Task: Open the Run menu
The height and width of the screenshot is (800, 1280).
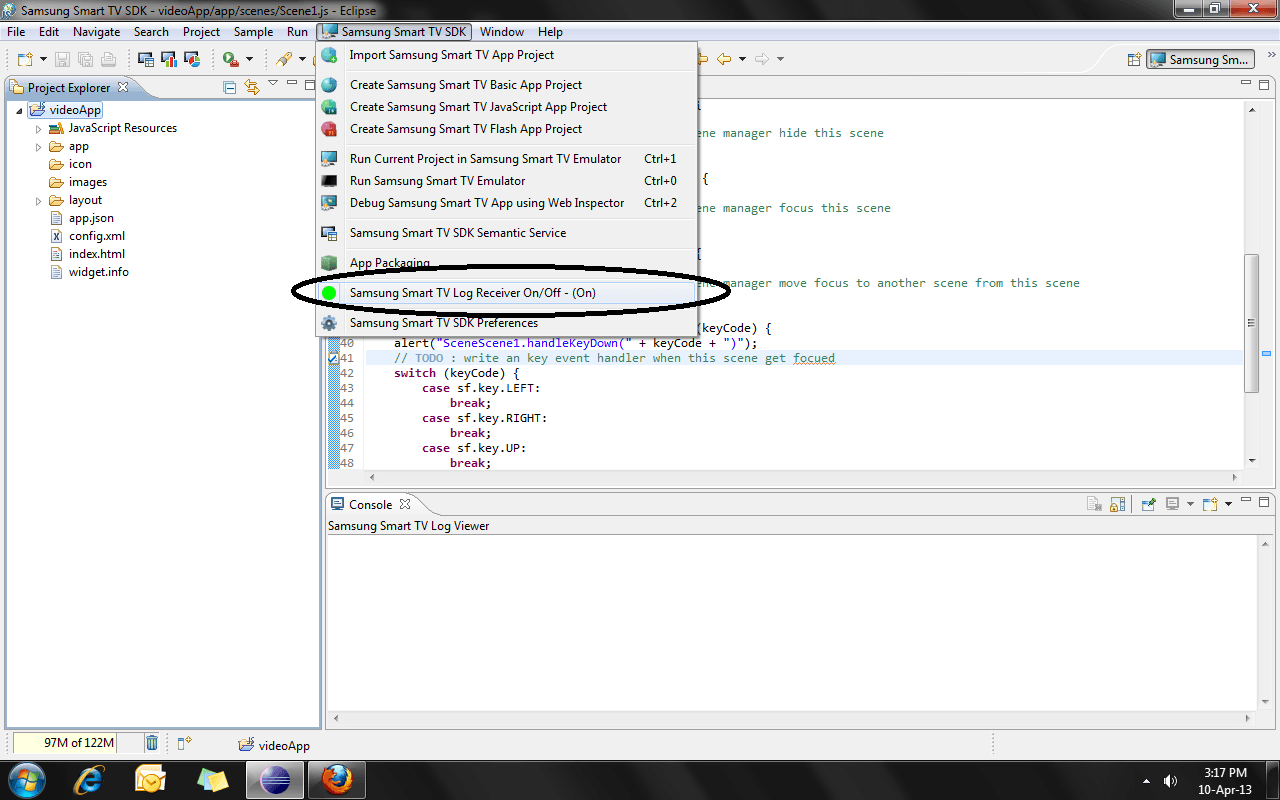Action: [x=297, y=32]
